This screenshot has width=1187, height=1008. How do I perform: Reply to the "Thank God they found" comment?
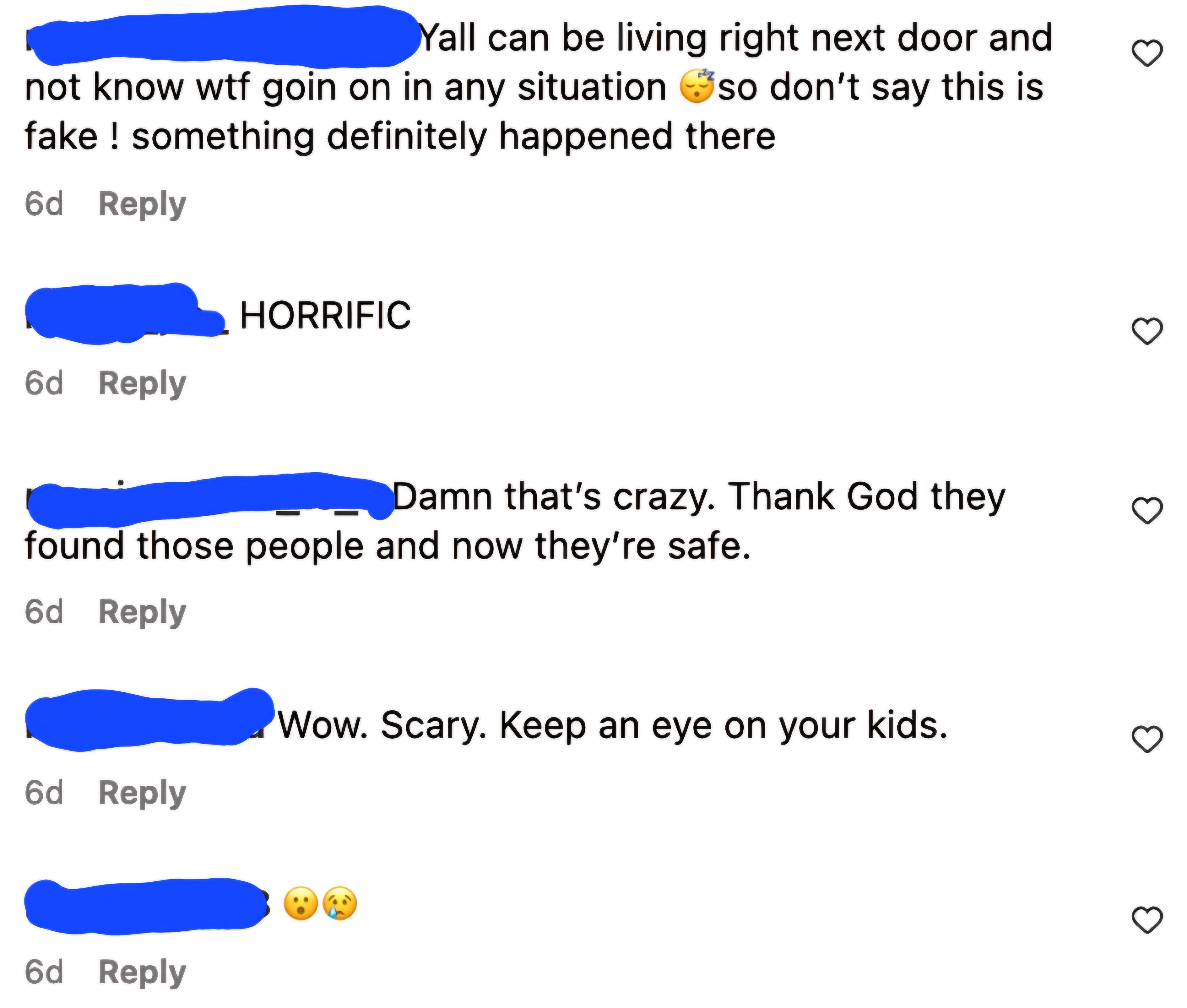pyautogui.click(x=142, y=613)
